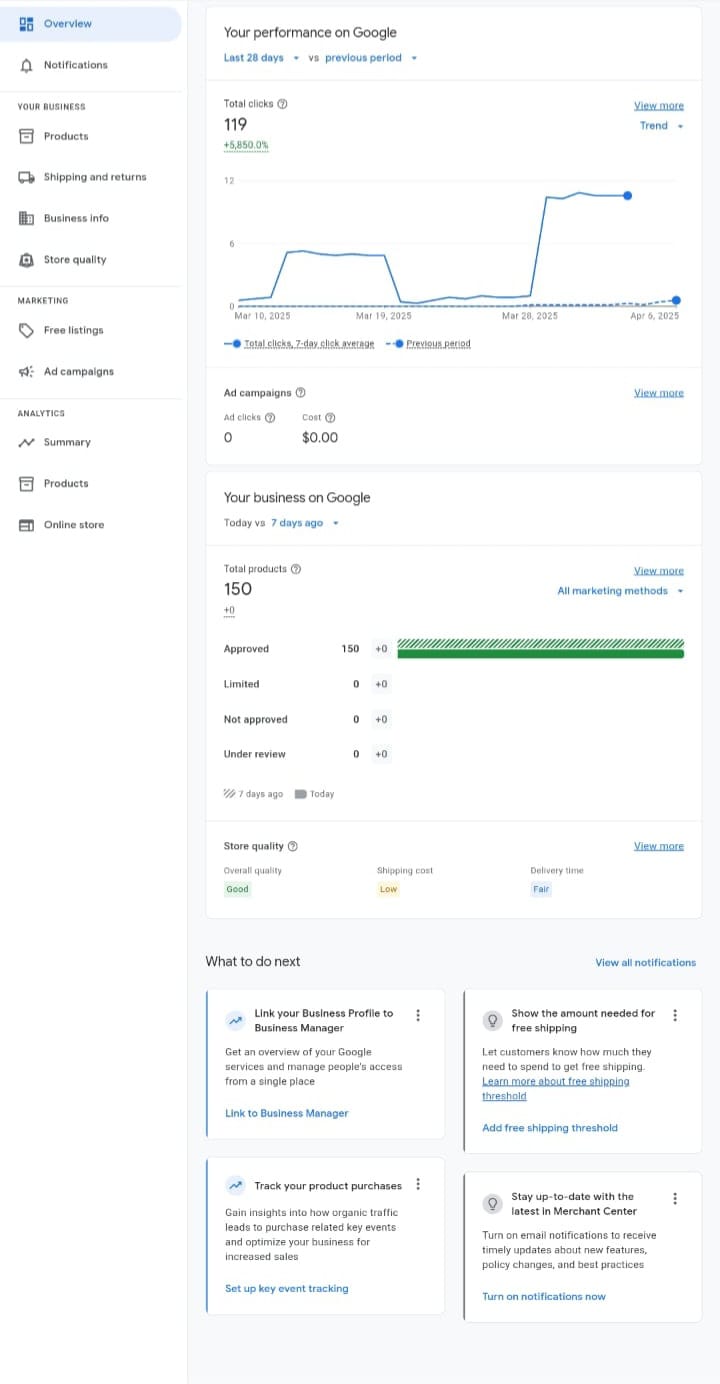This screenshot has width=720, height=1384.
Task: Click the hatched 7 days ago Approved bar
Action: 541,644
